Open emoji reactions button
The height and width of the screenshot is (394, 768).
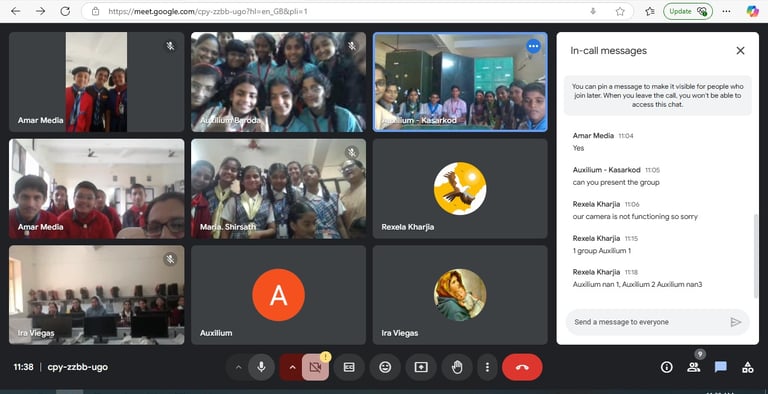[385, 367]
